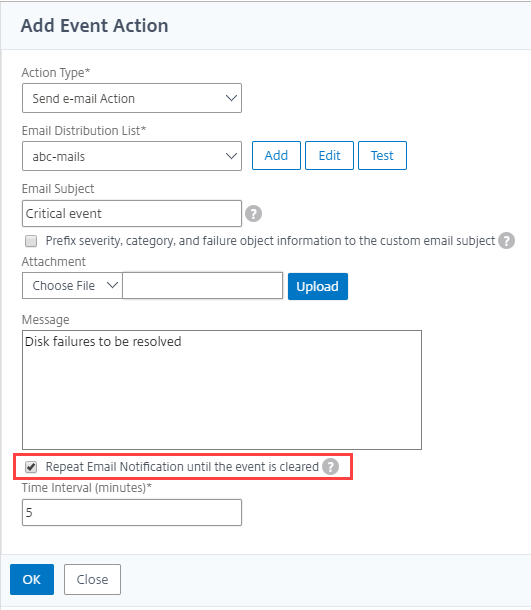
Task: Focus the Email Subject text field
Action: click(x=132, y=214)
